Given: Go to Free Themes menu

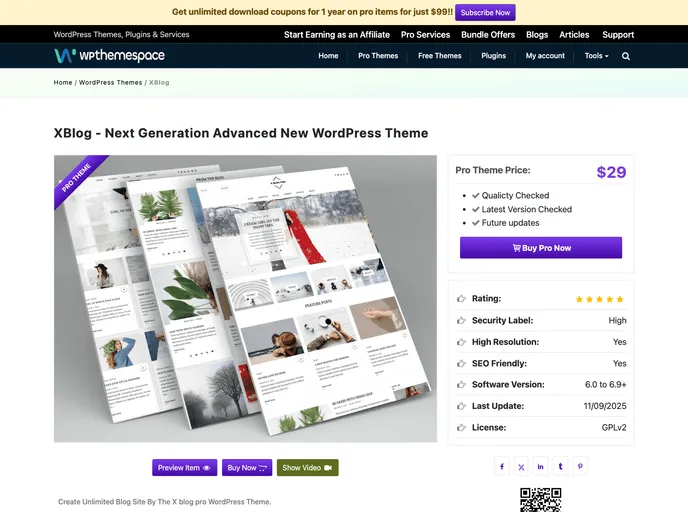Looking at the screenshot, I should 439,56.
